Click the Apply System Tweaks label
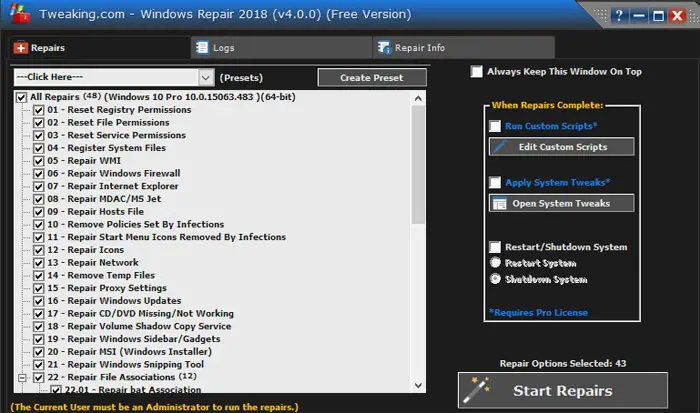 point(557,183)
